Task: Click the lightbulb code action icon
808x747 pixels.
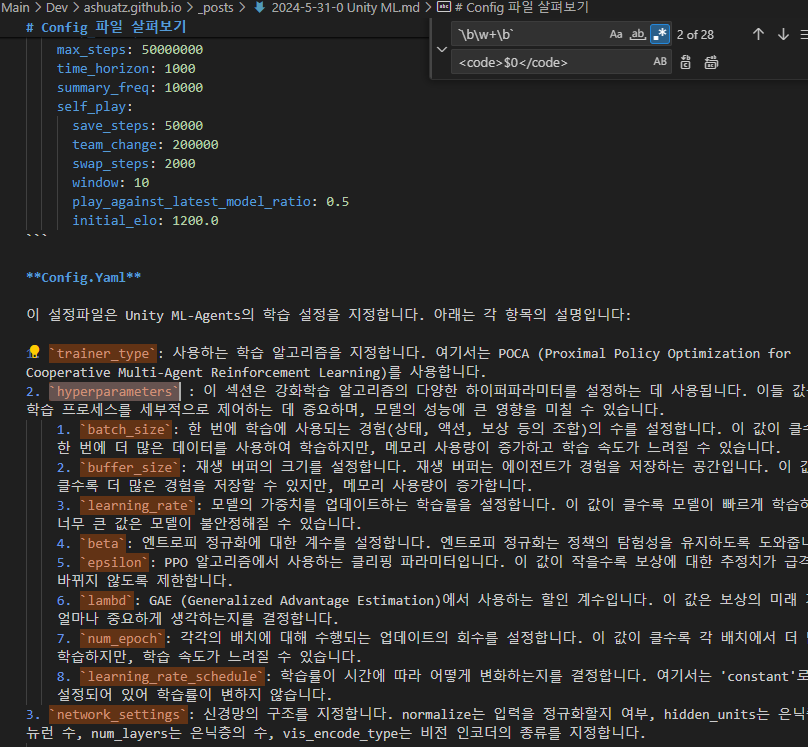Action: point(33,353)
